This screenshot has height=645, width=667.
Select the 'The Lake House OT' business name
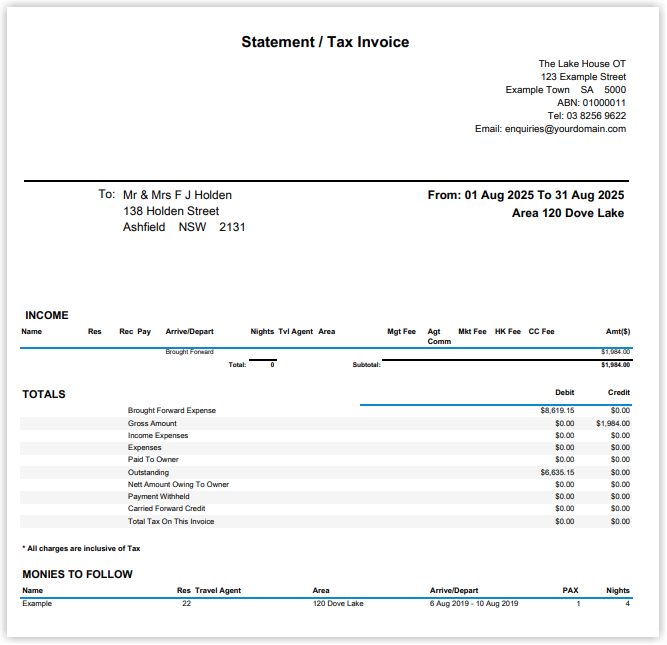pyautogui.click(x=582, y=64)
